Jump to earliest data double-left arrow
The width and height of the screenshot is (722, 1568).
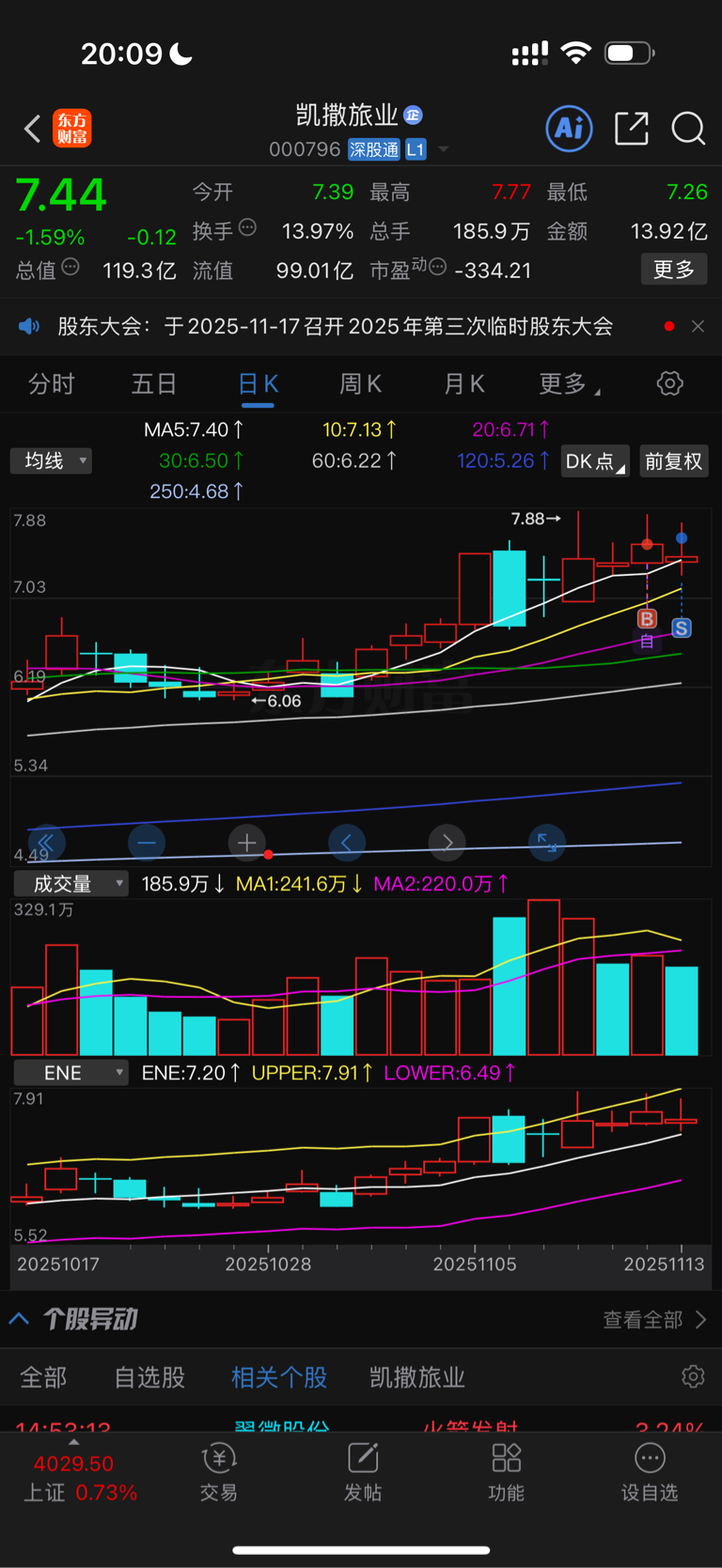[46, 843]
